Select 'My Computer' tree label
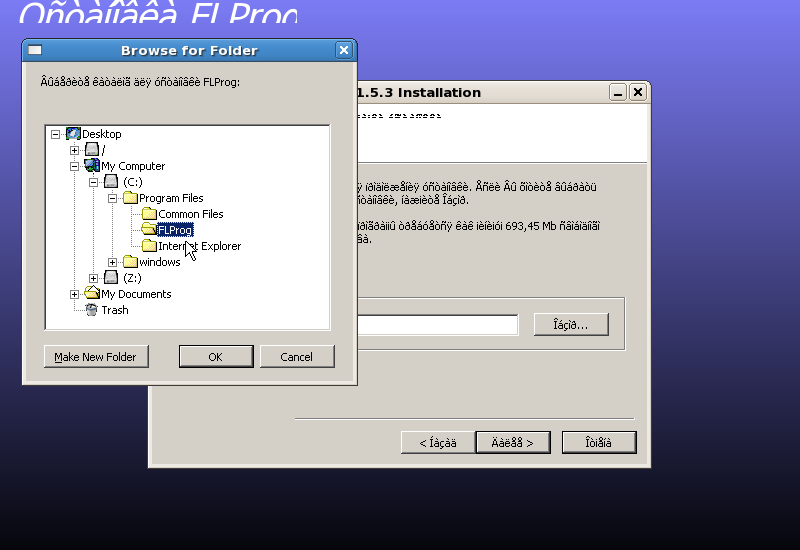Image resolution: width=800 pixels, height=550 pixels. [133, 166]
